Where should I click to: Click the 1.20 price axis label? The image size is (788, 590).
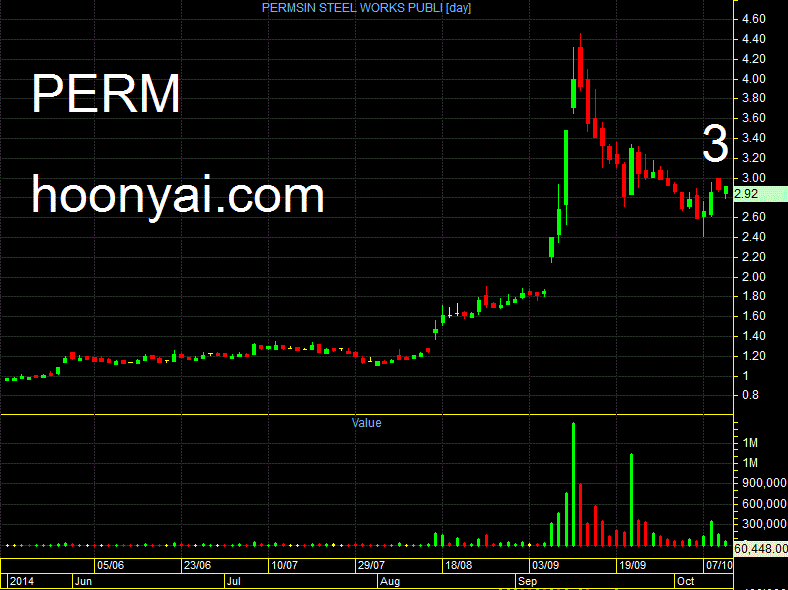click(x=753, y=356)
